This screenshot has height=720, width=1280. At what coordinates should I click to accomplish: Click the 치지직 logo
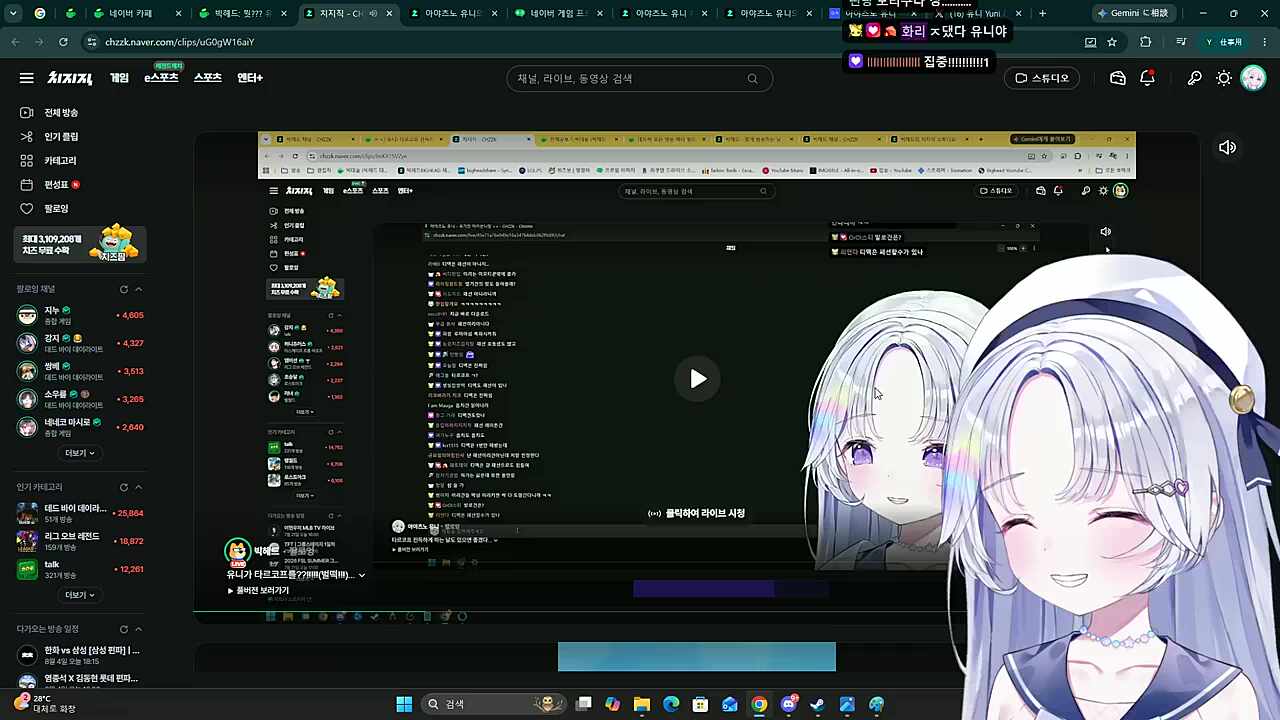(70, 78)
